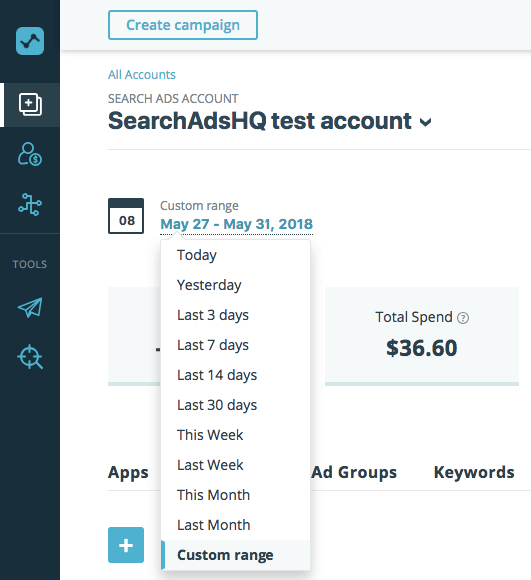Open the All Accounts link
The width and height of the screenshot is (531, 580).
pos(142,75)
